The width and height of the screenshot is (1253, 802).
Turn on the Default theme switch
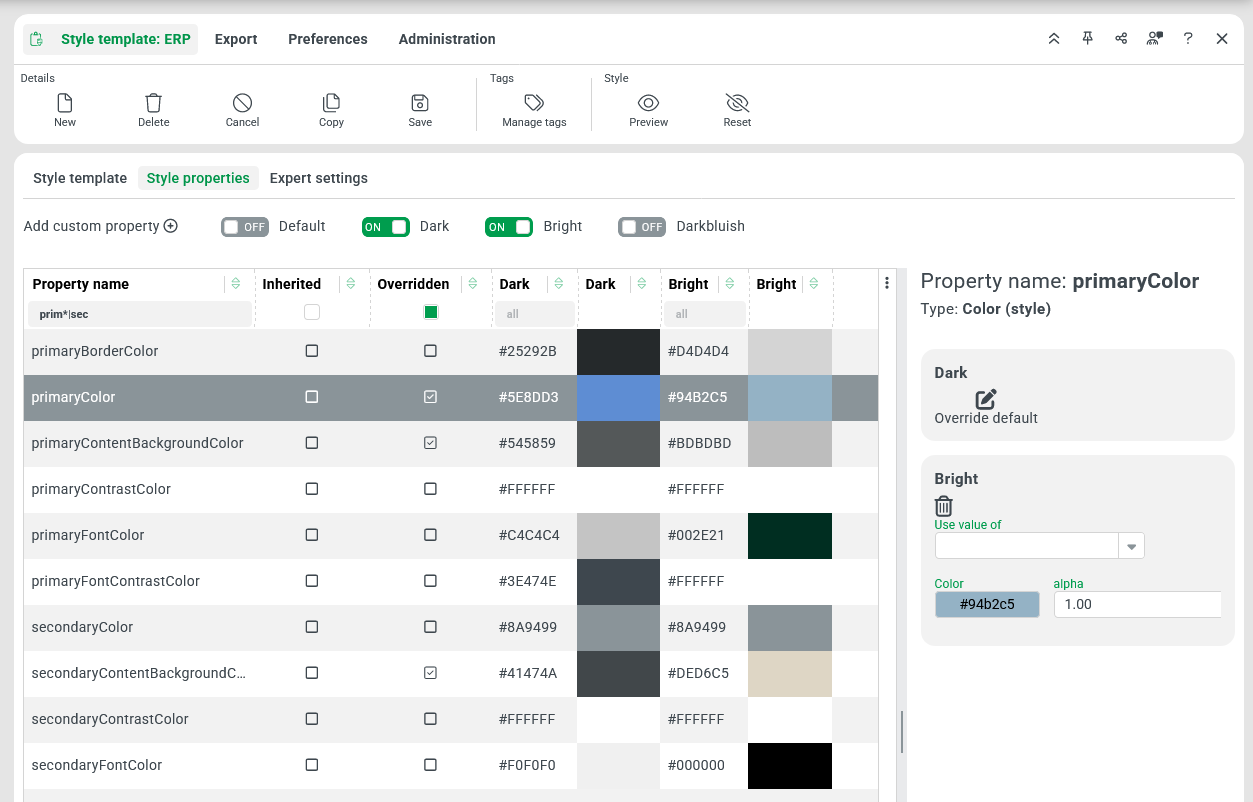tap(245, 227)
